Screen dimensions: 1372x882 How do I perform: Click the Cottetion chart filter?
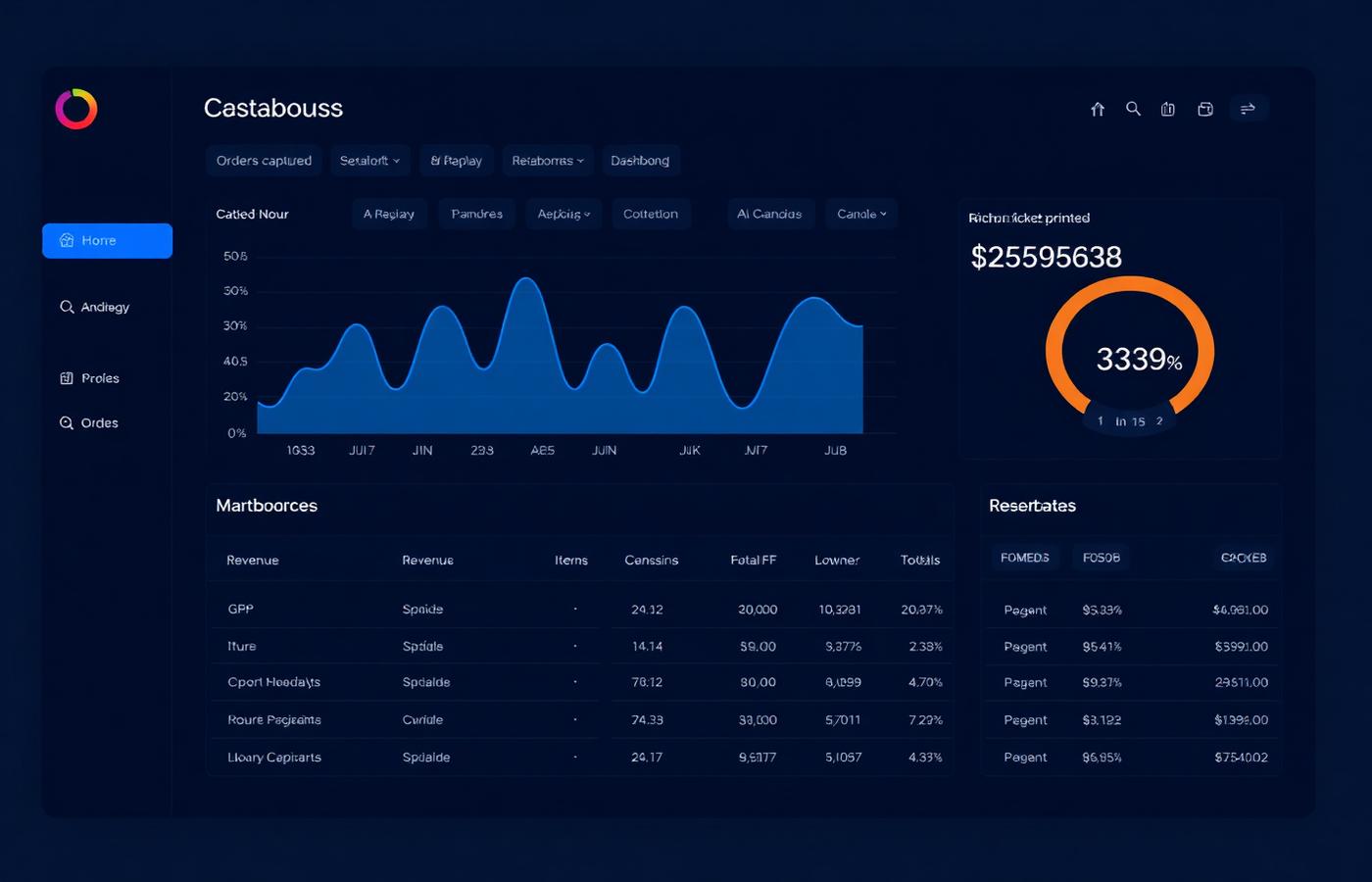651,214
